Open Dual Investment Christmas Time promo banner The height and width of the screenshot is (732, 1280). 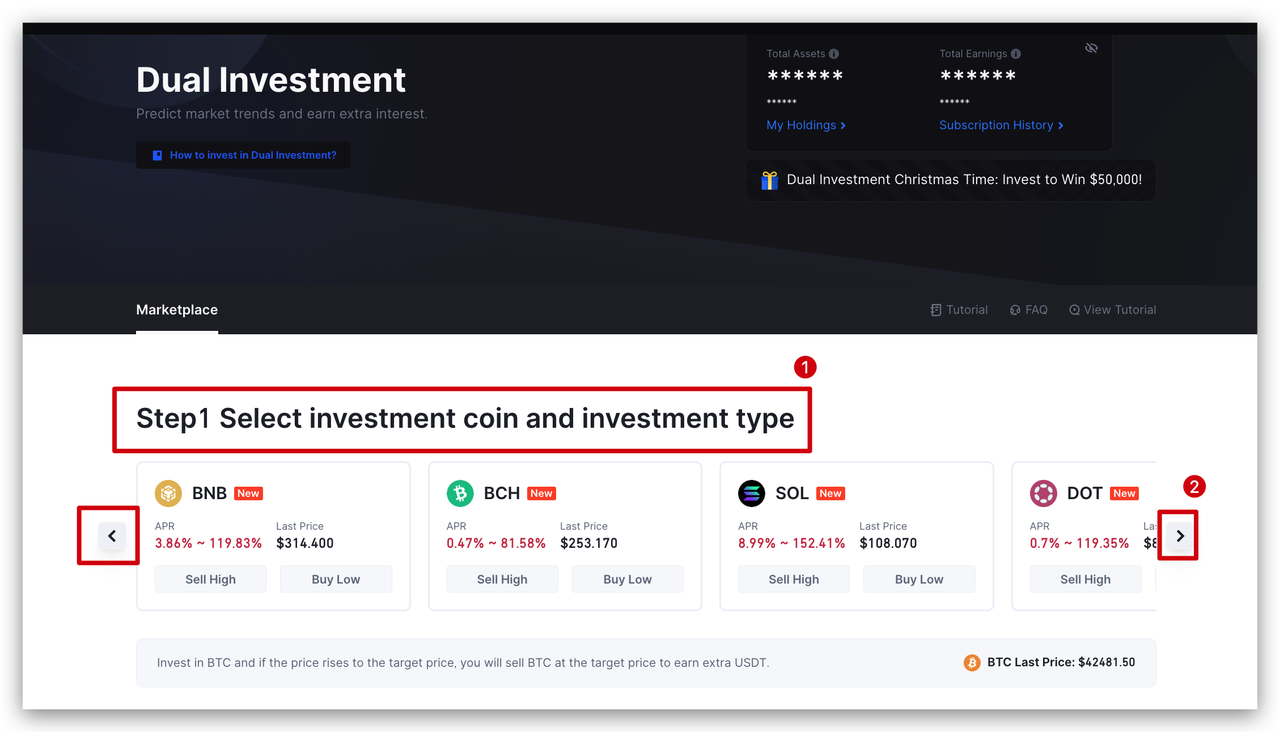click(x=964, y=180)
